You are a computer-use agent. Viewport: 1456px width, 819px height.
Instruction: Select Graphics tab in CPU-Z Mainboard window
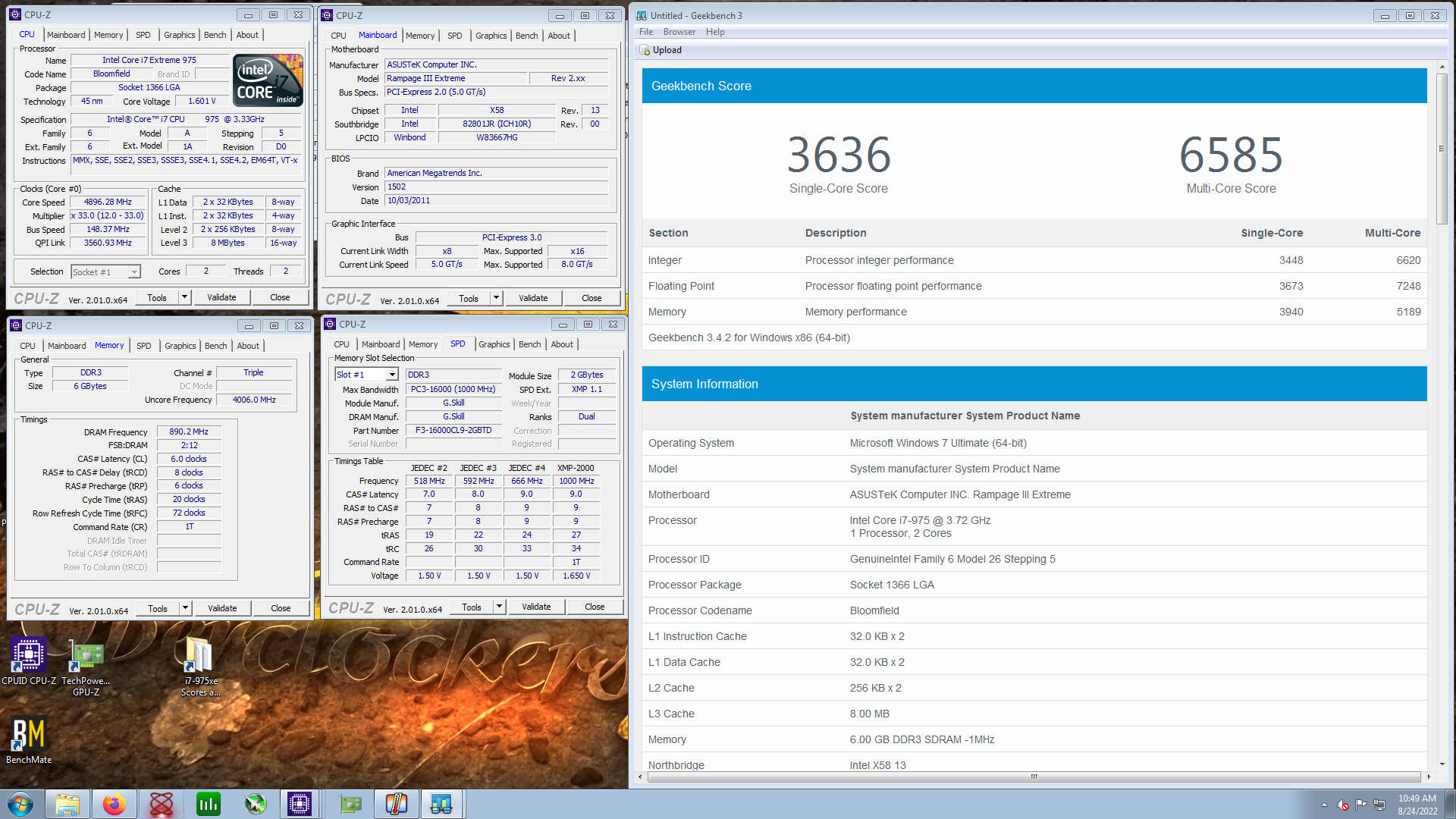(x=491, y=36)
